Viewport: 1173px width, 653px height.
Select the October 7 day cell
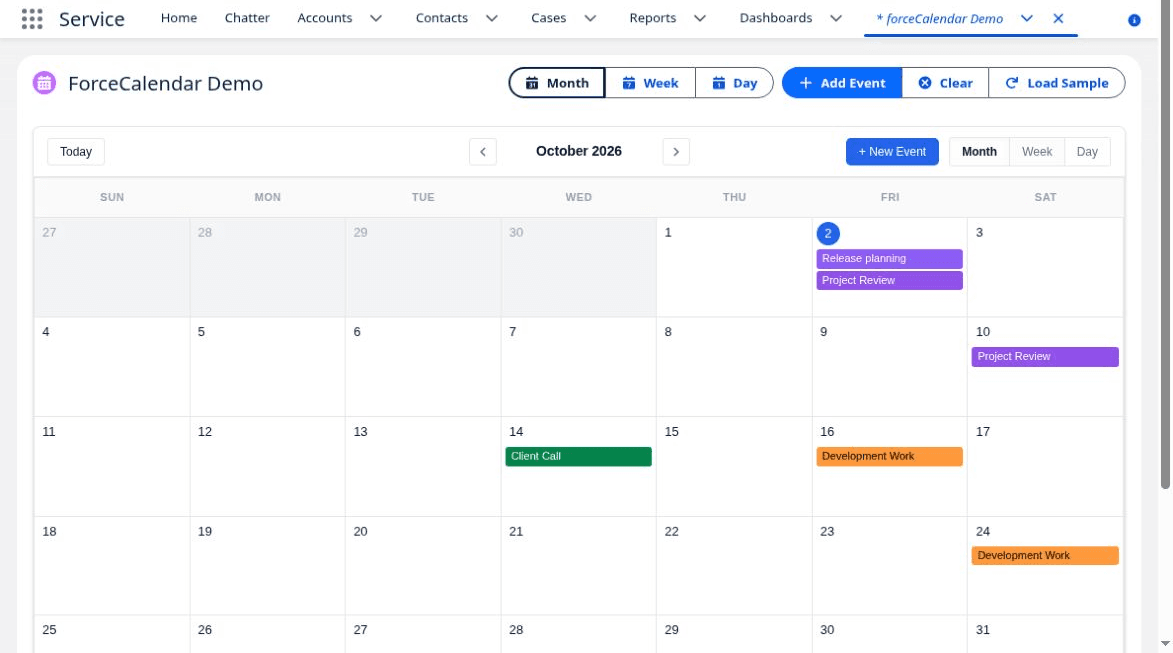point(578,367)
